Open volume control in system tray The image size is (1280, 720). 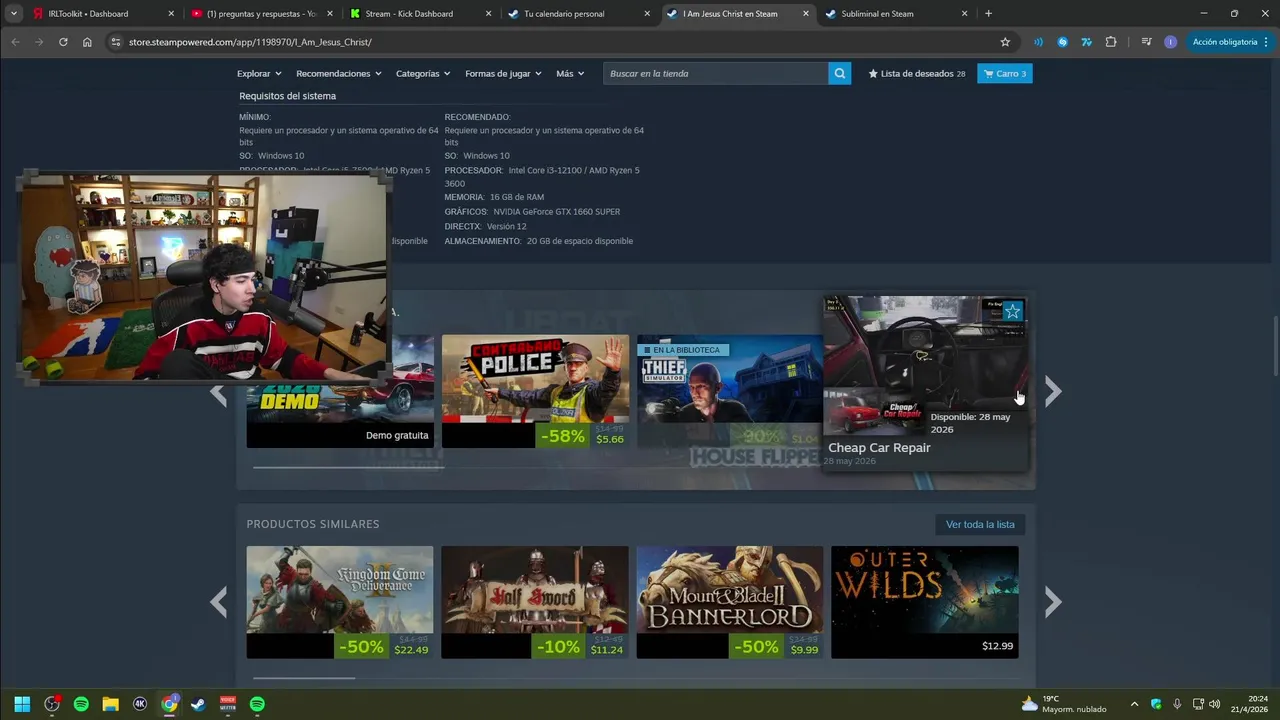click(1214, 704)
